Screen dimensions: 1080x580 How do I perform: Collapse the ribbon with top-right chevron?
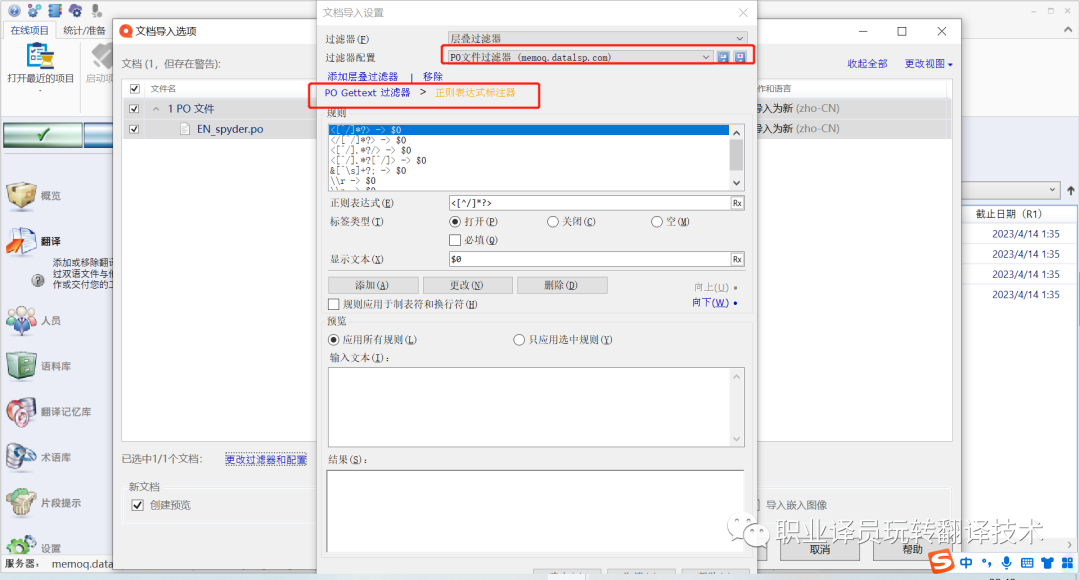(x=1068, y=30)
